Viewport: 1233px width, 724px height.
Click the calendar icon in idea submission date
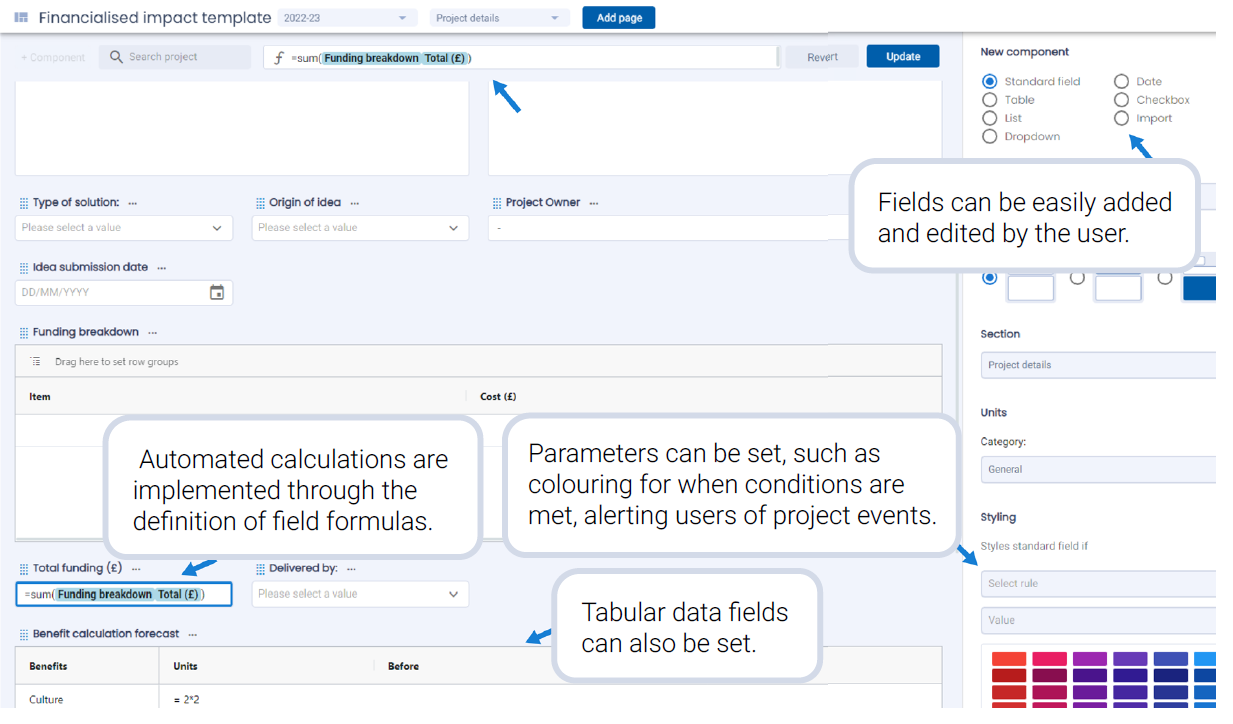pyautogui.click(x=217, y=293)
